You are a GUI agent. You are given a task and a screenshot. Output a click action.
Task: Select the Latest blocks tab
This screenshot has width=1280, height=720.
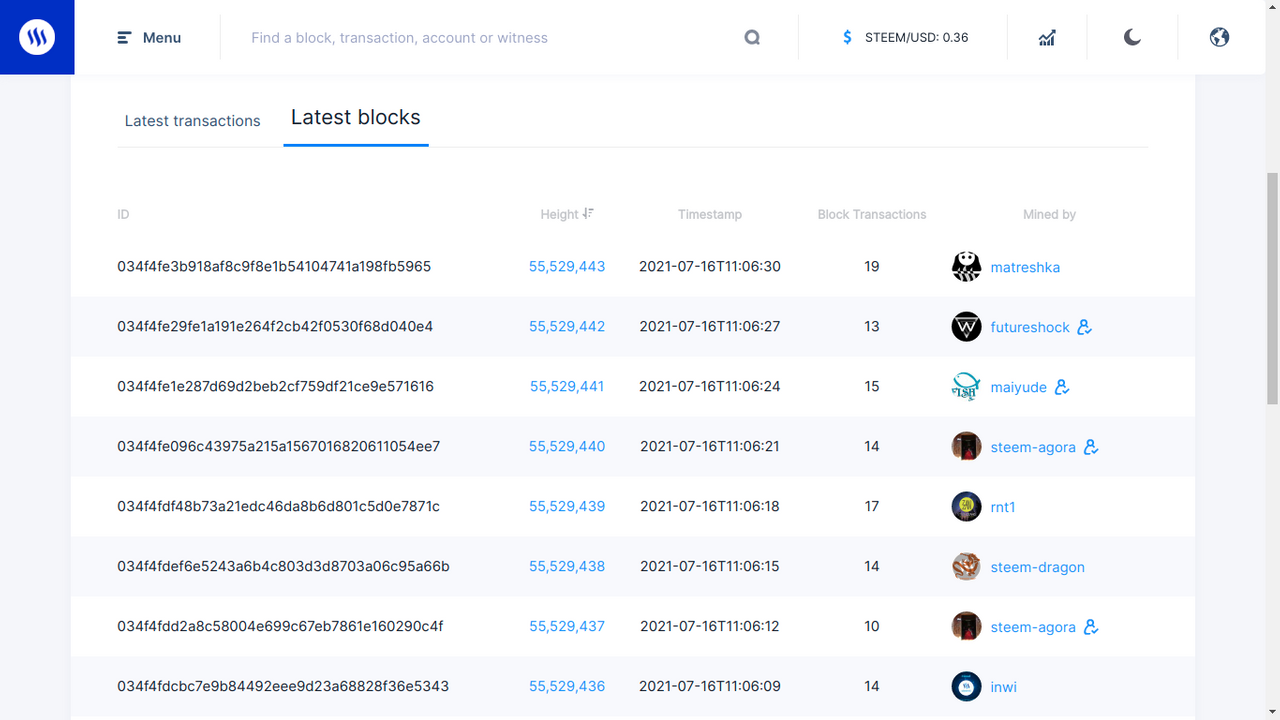click(356, 118)
